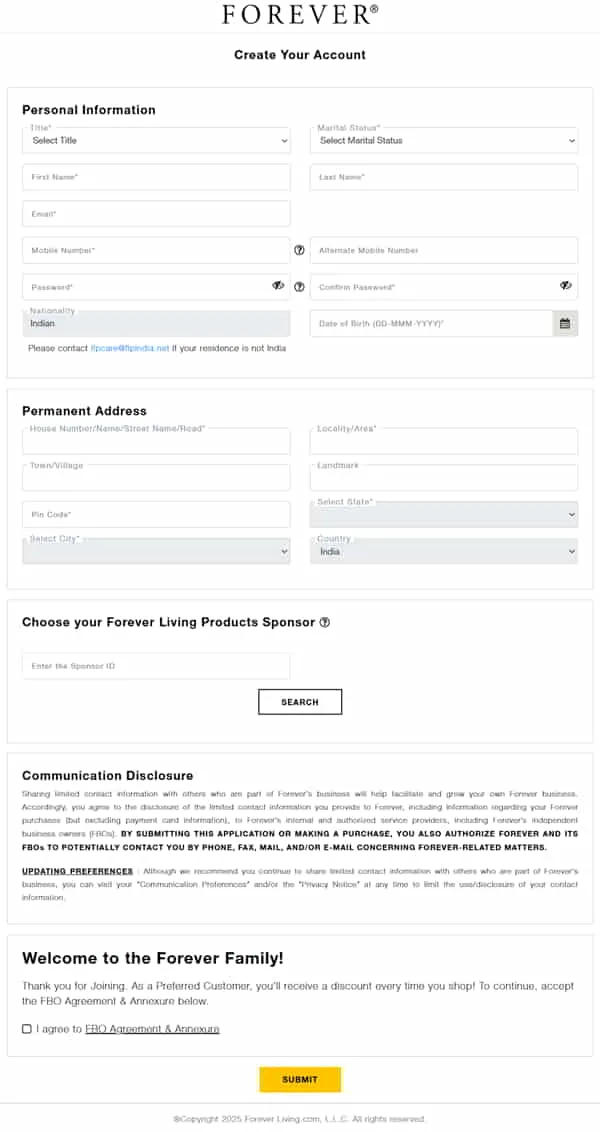Click the FOREVER logo at top
The height and width of the screenshot is (1132, 600).
[300, 15]
